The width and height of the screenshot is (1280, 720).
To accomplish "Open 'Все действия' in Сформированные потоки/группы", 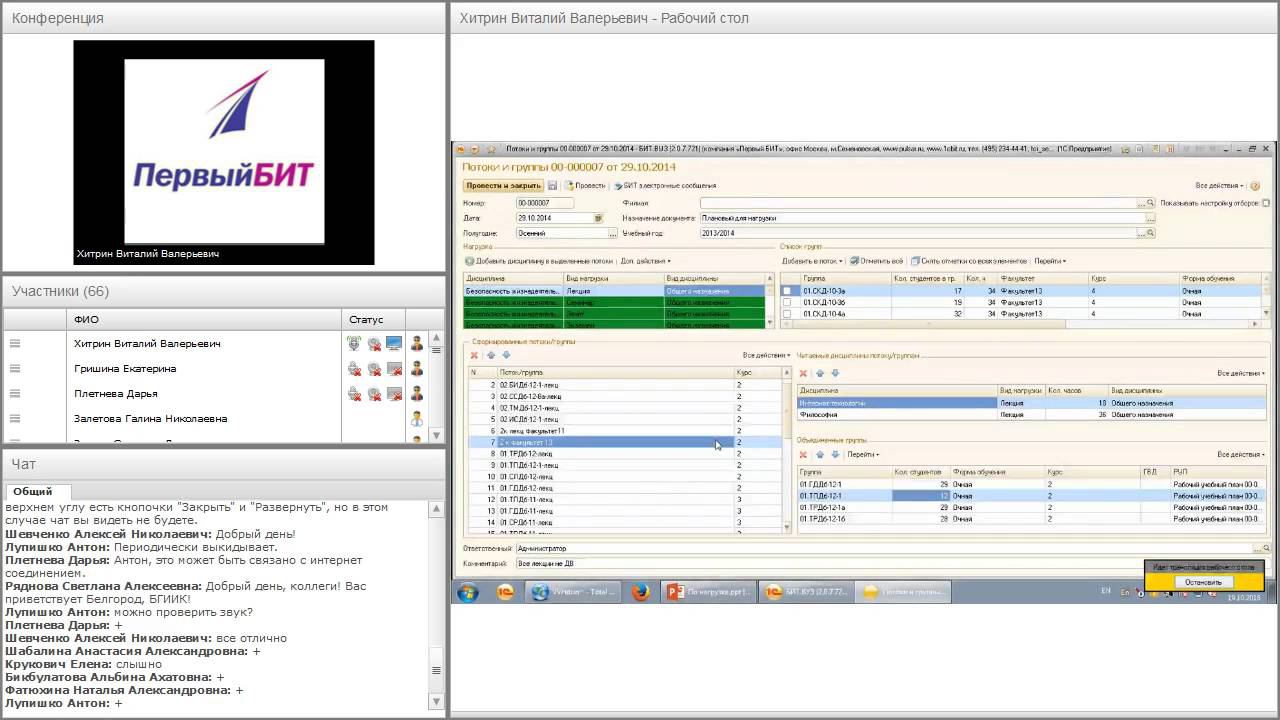I will [766, 355].
